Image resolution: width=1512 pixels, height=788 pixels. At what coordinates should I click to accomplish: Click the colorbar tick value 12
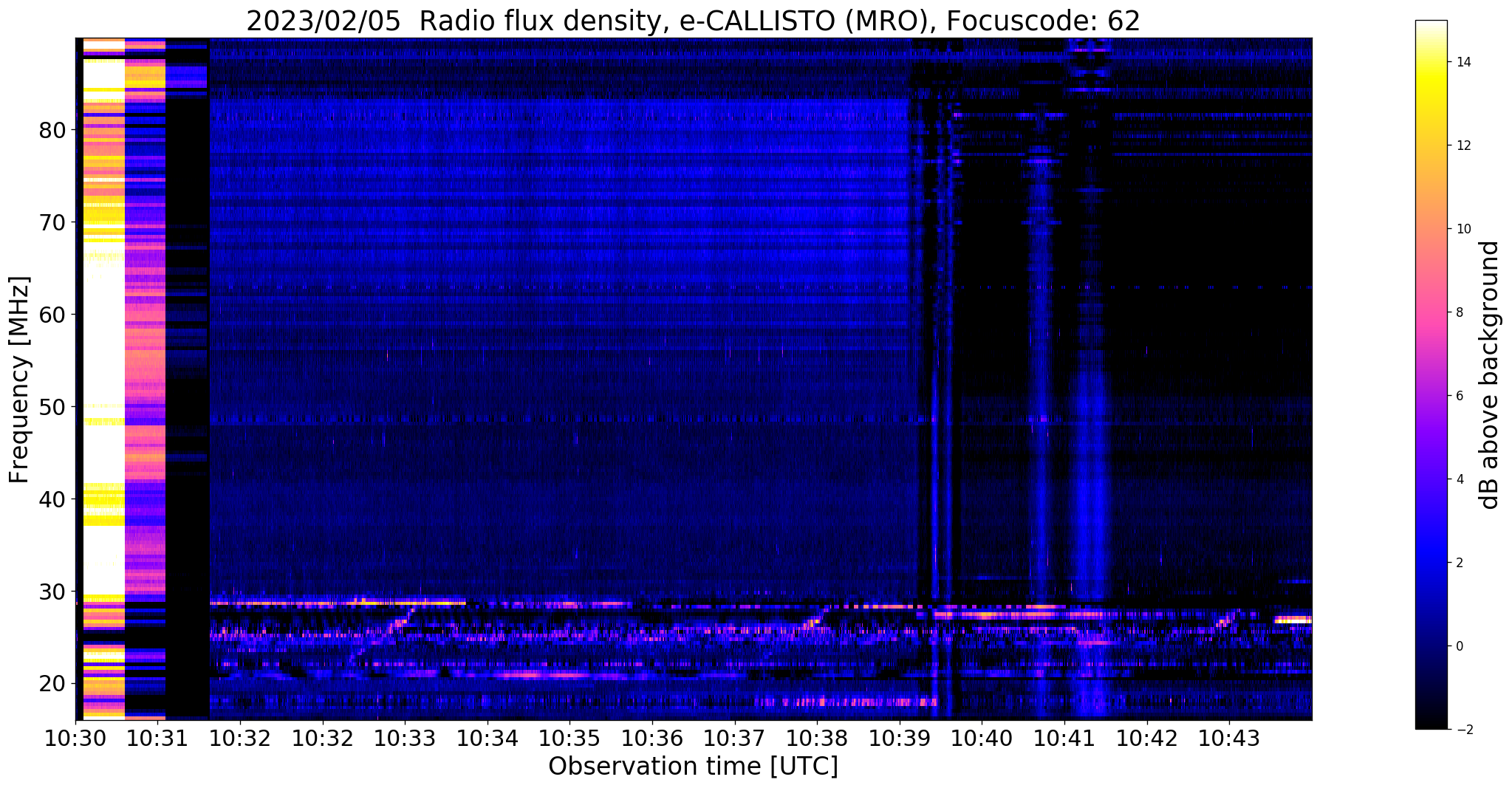[x=1463, y=145]
